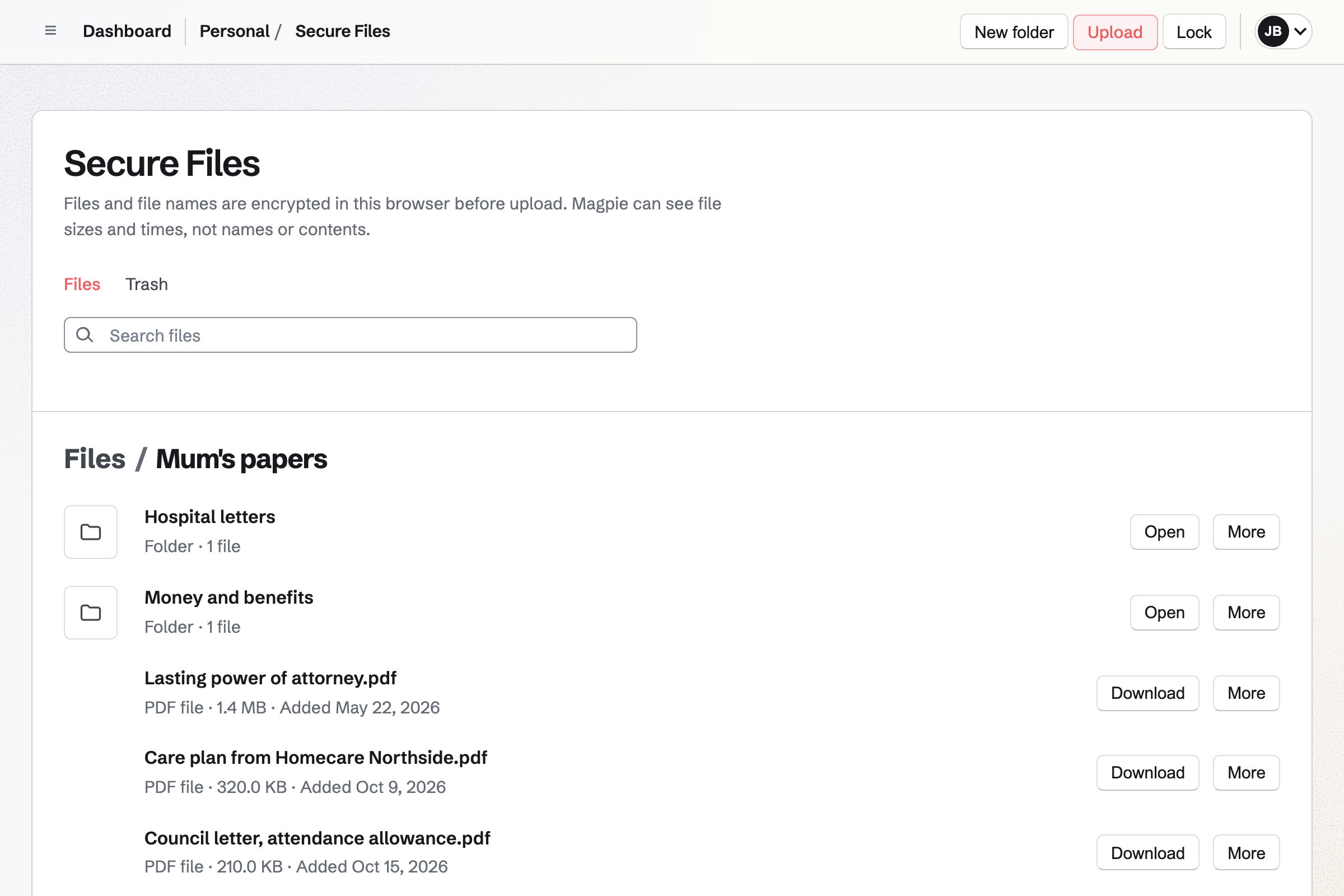This screenshot has width=1344, height=896.
Task: Click the Secure Files page heading
Action: click(162, 164)
